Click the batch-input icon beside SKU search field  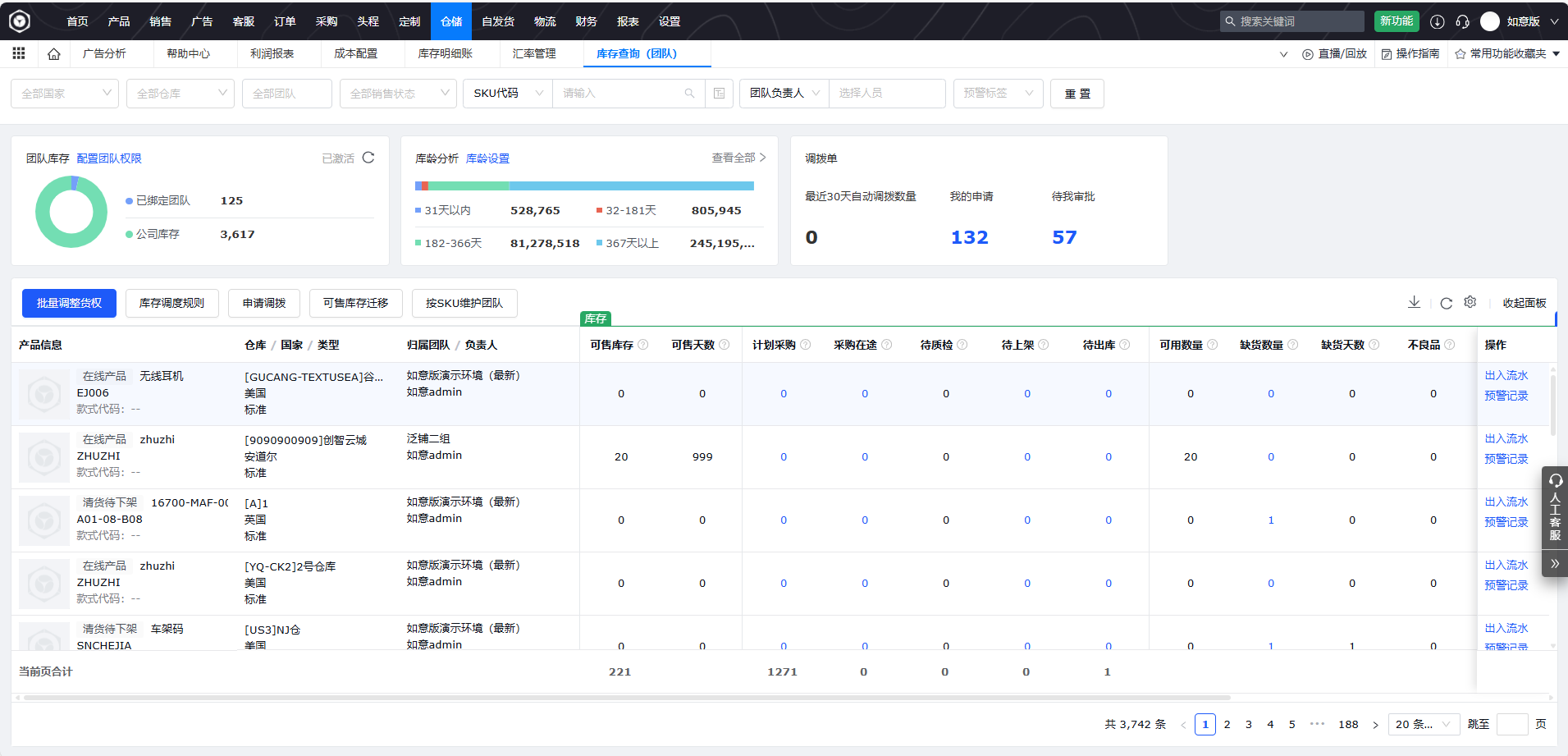(x=720, y=93)
